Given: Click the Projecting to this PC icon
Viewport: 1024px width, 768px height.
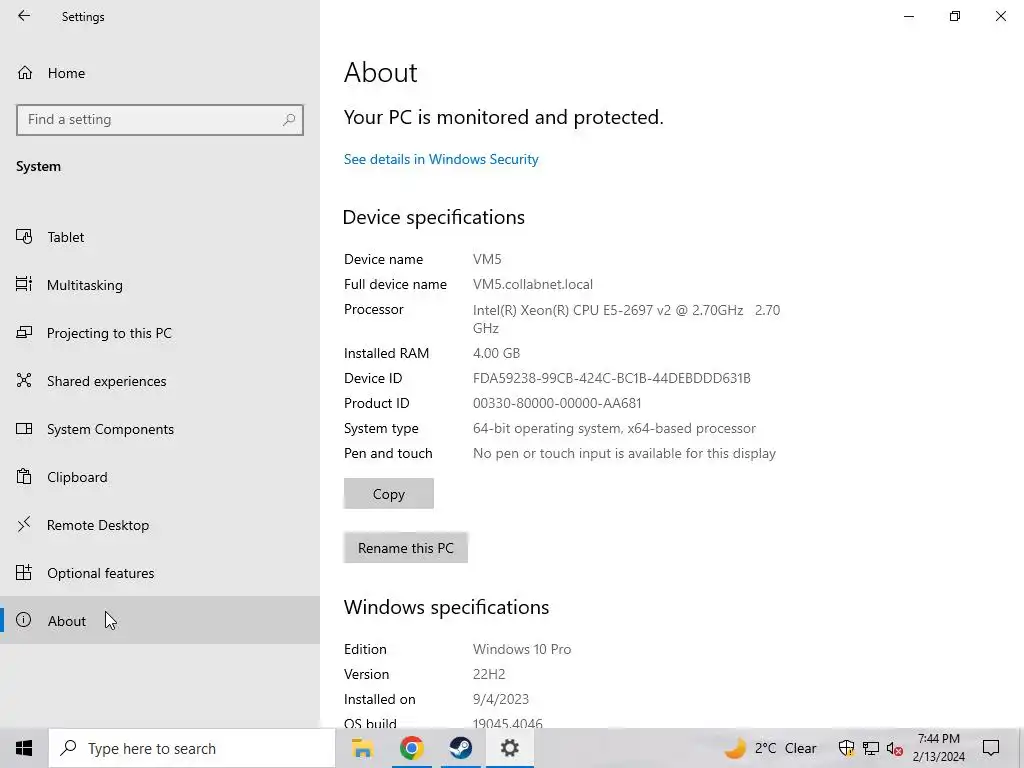Looking at the screenshot, I should pyautogui.click(x=24, y=332).
